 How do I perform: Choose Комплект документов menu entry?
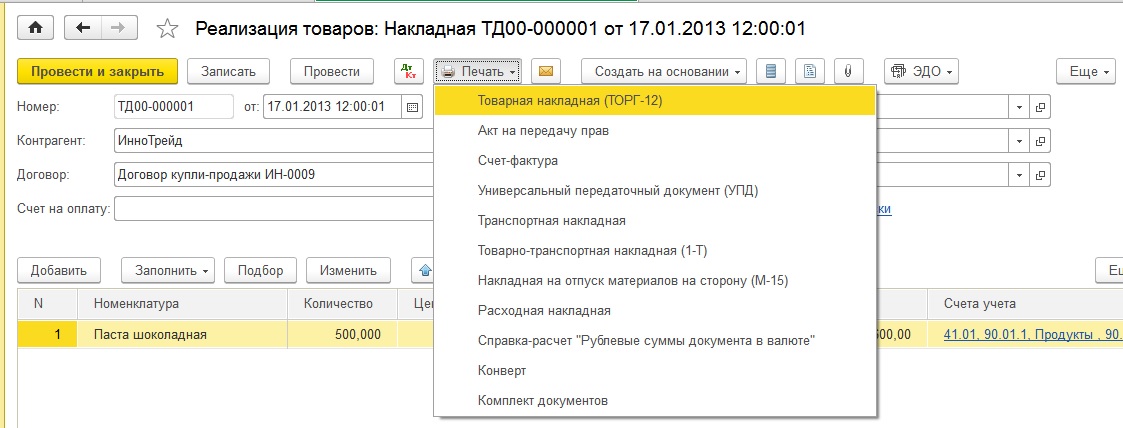tap(543, 400)
